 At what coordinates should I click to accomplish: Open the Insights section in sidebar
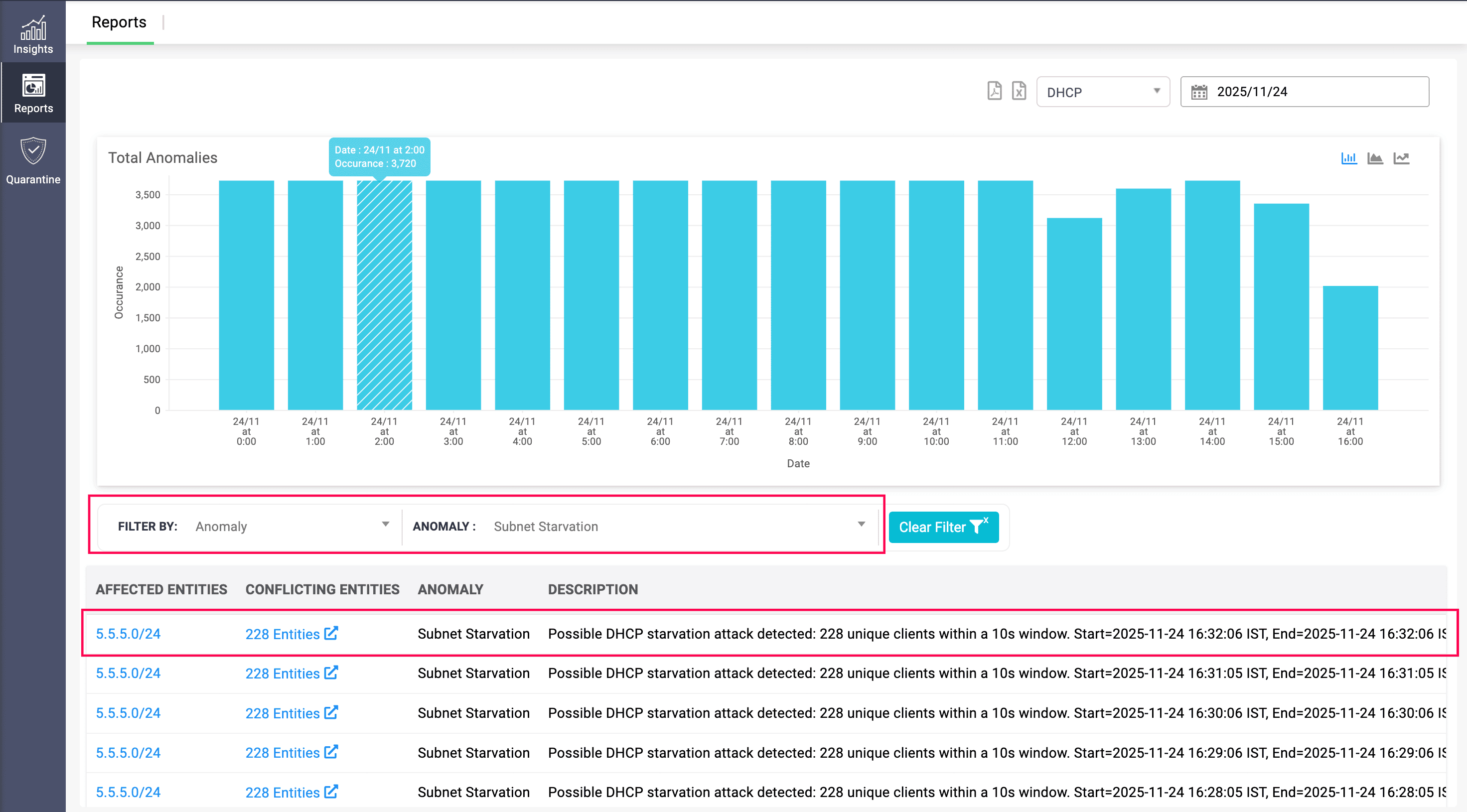(x=32, y=32)
